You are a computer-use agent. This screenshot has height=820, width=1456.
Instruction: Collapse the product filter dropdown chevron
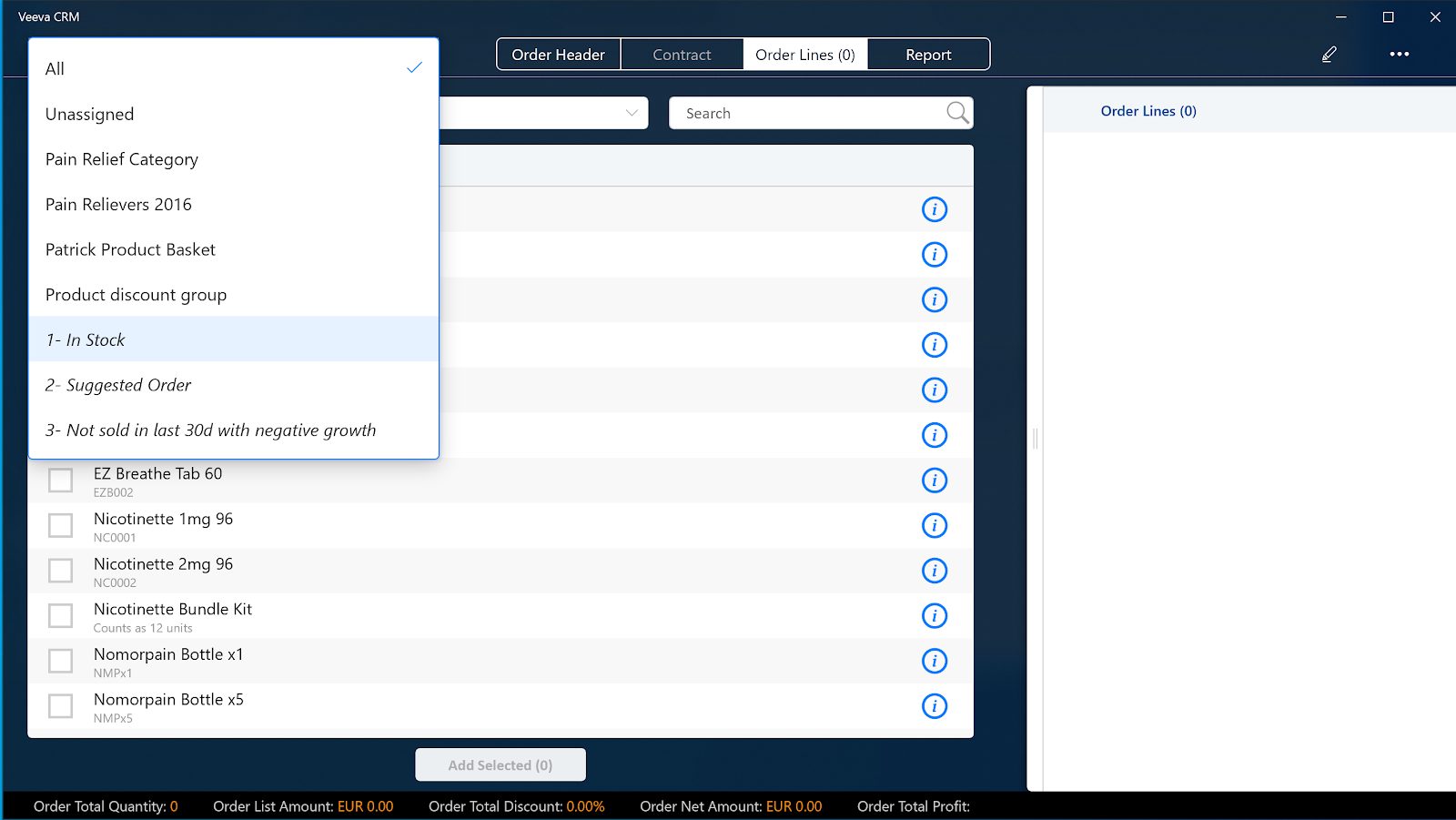(632, 113)
